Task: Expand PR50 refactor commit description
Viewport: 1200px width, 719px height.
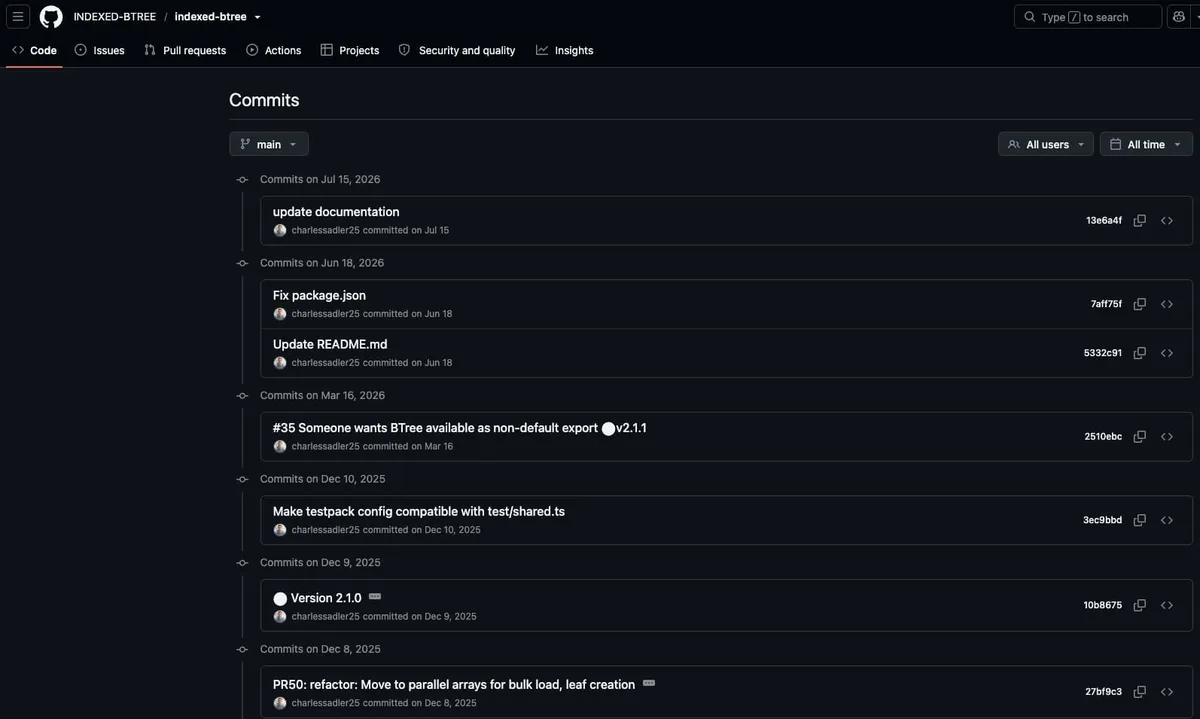Action: pyautogui.click(x=649, y=684)
